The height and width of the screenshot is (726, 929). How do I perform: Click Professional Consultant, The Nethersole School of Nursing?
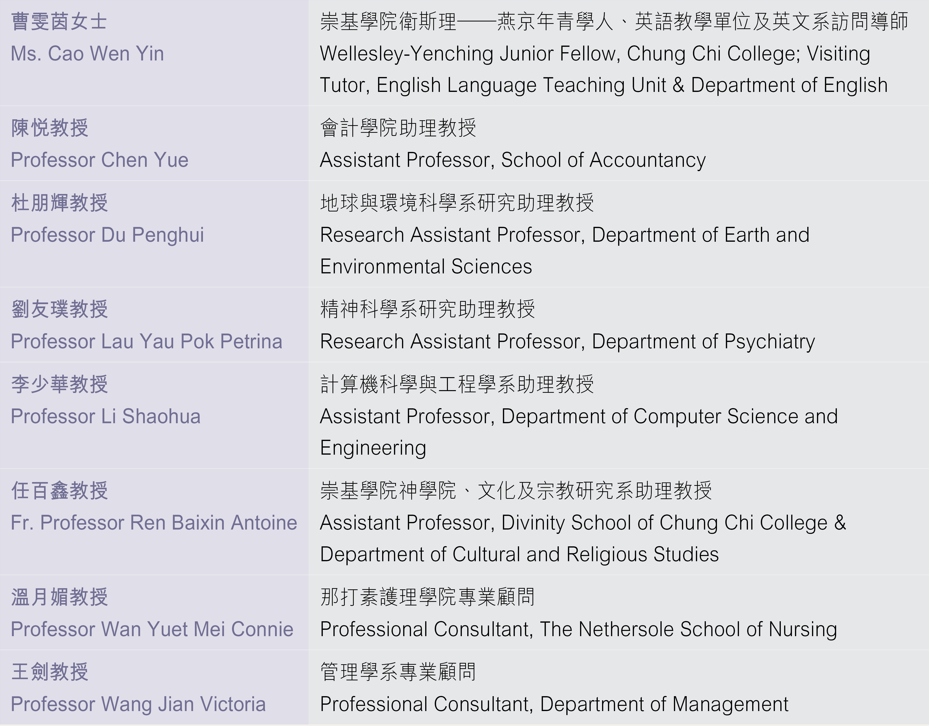pyautogui.click(x=578, y=629)
